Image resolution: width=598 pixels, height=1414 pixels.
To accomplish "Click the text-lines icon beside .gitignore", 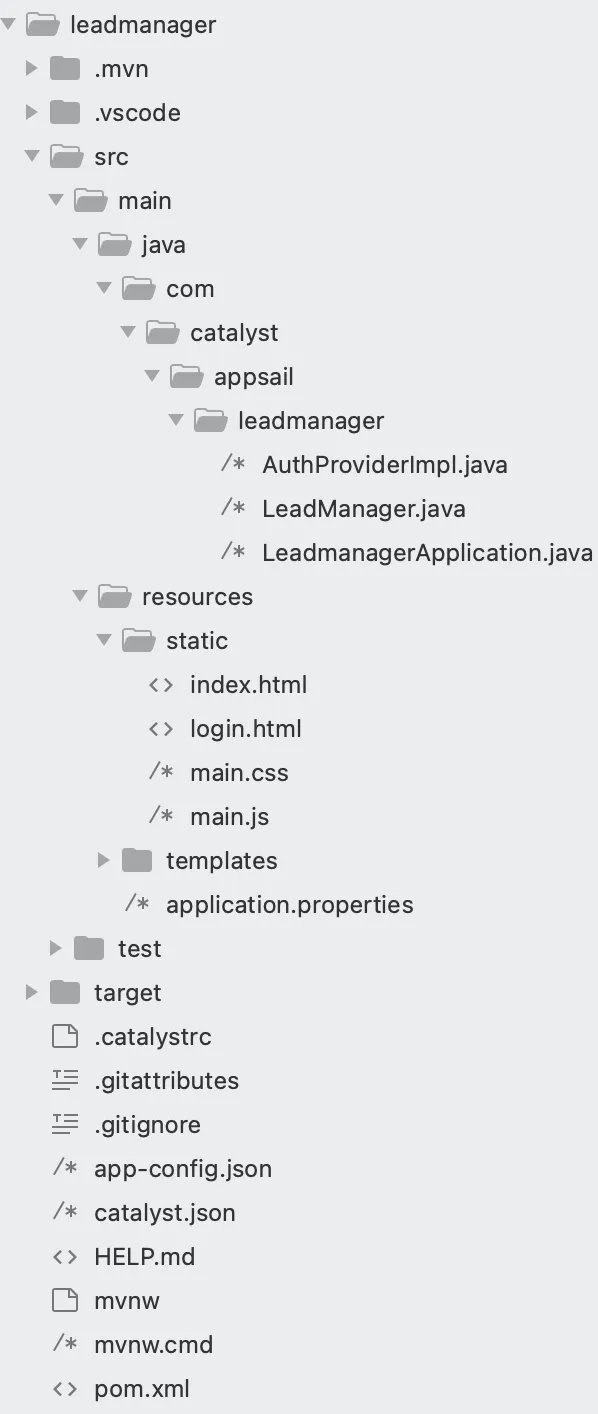I will click(65, 1124).
